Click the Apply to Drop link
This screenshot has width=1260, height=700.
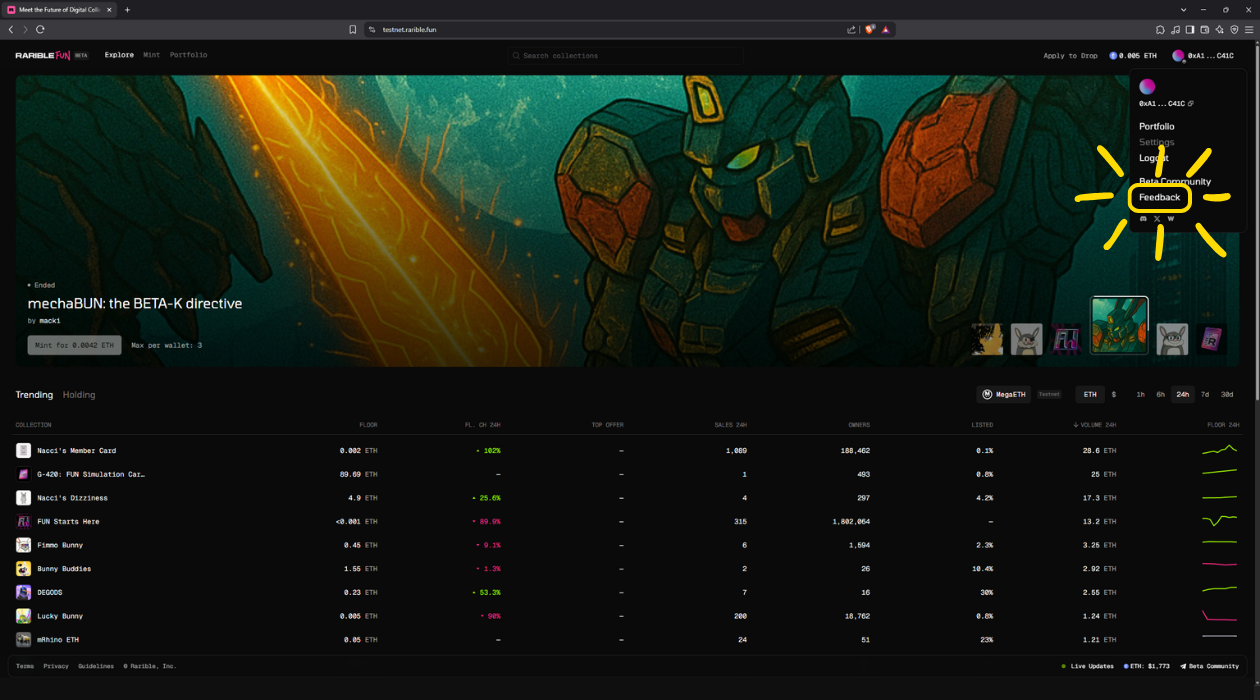[1070, 56]
